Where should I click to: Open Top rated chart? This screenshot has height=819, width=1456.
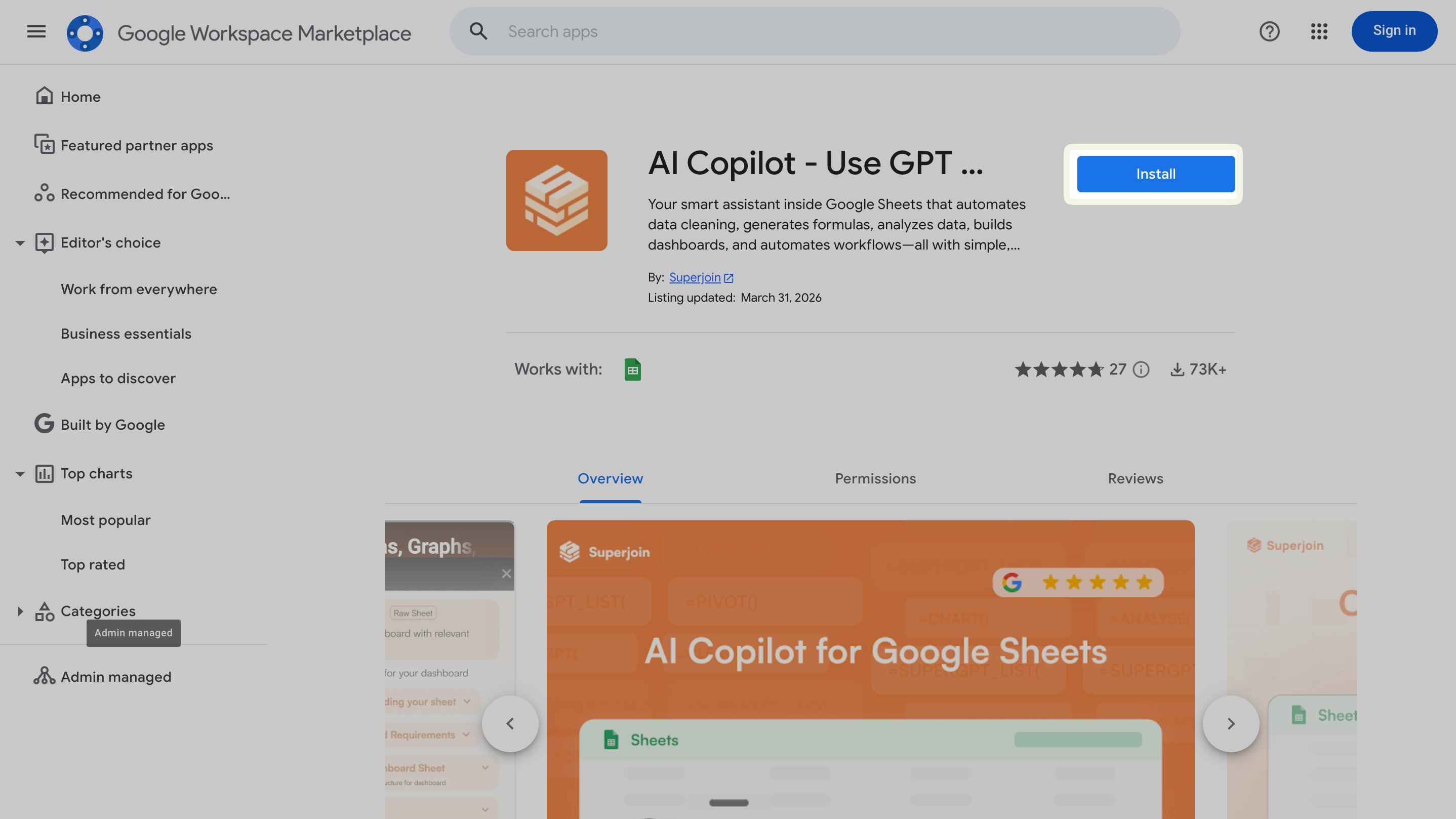tap(93, 565)
